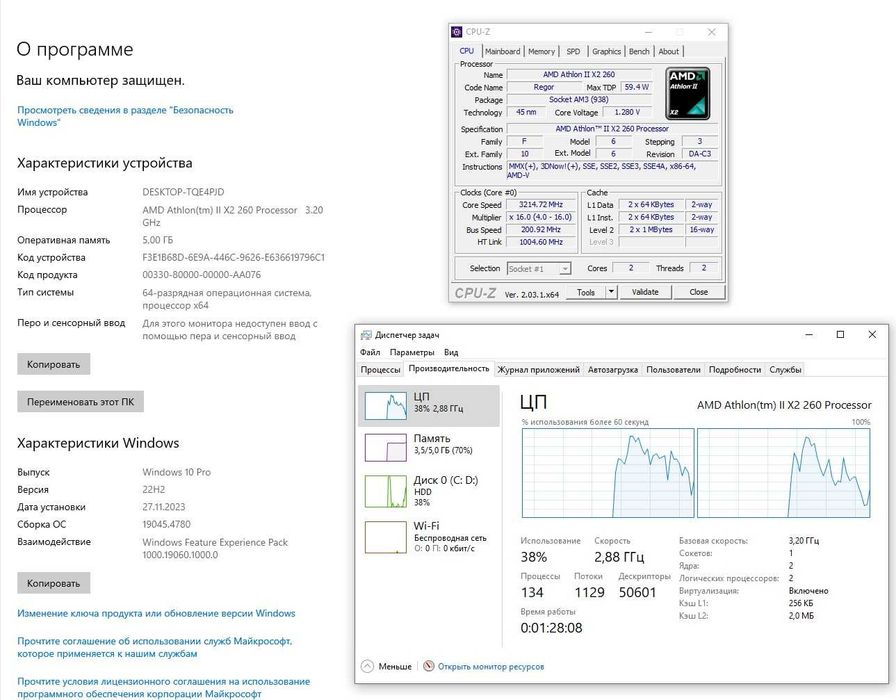Click the product key change link
The image size is (896, 700).
coord(156,613)
